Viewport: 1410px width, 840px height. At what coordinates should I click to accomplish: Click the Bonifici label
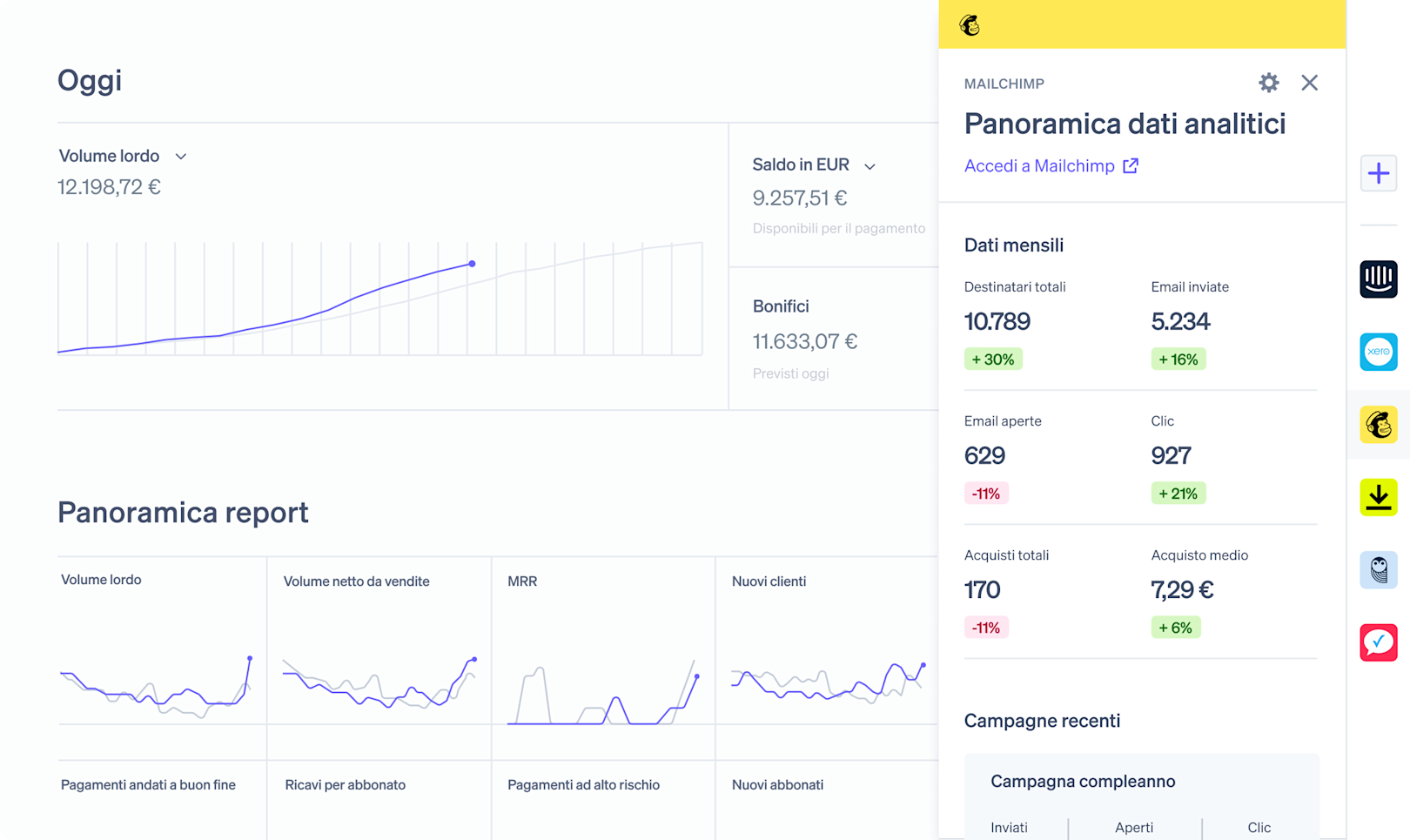[x=781, y=306]
